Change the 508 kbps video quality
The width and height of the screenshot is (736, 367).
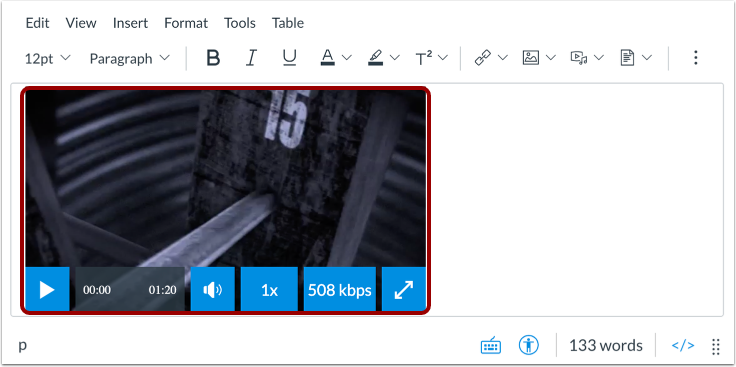(340, 290)
